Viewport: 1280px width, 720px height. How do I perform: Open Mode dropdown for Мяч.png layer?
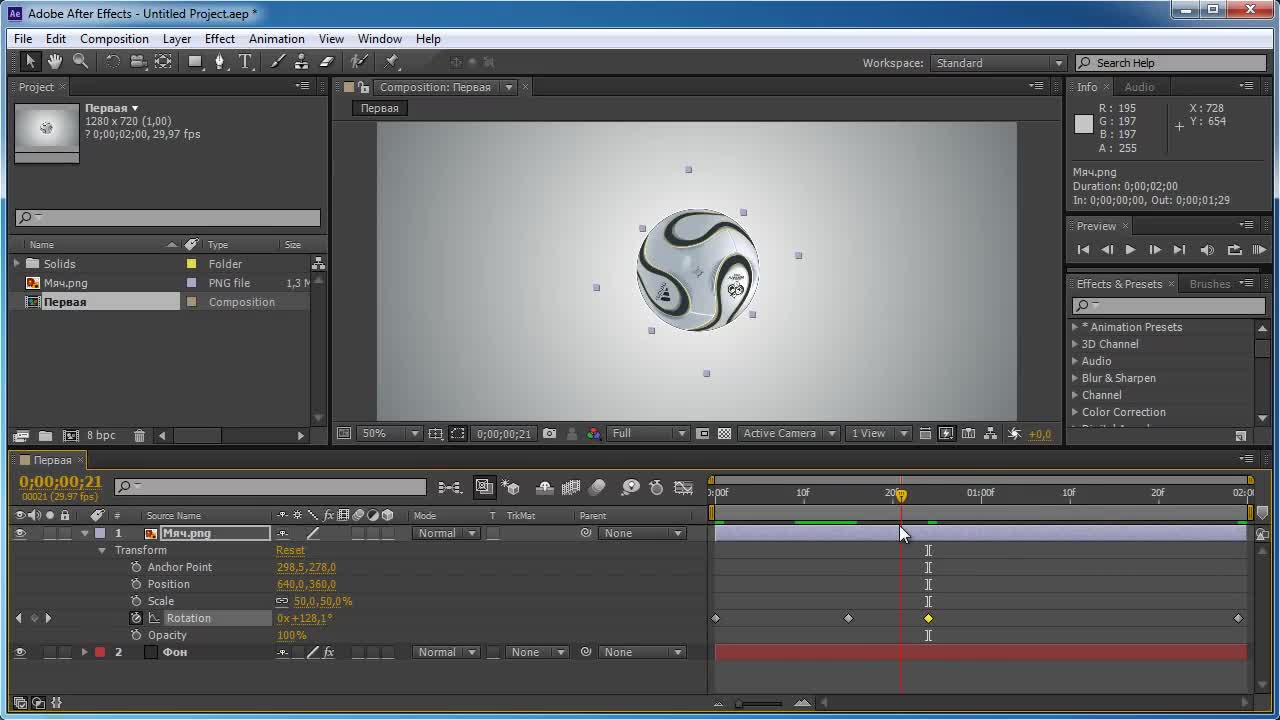(446, 533)
